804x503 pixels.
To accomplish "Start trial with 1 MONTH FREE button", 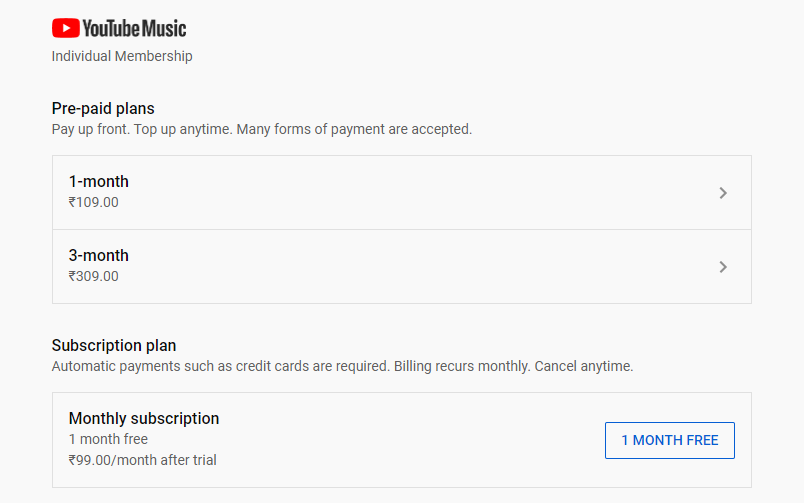I will 670,440.
